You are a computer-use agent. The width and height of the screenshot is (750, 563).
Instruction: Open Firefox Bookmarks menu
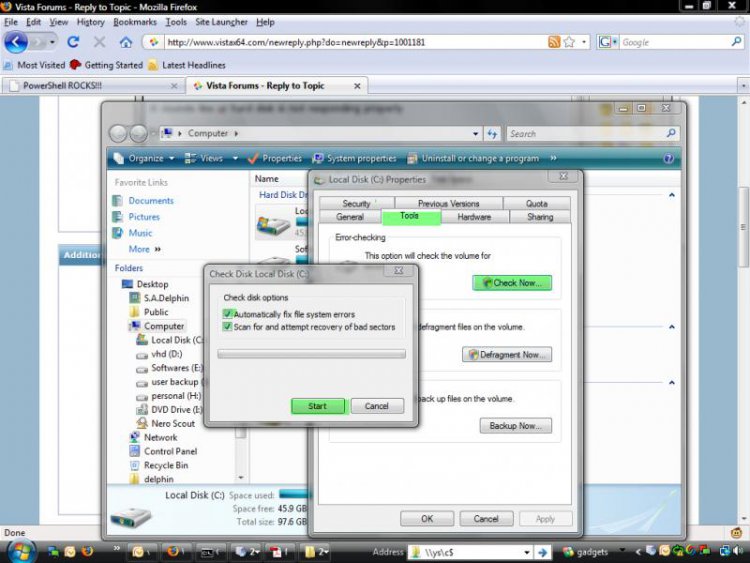click(x=135, y=22)
